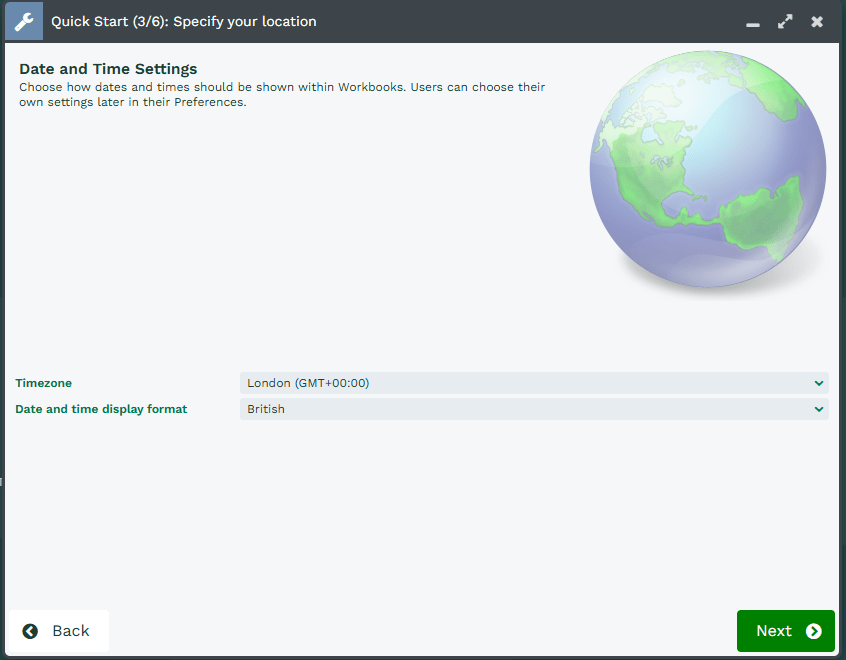Click the Timezone label

(43, 383)
